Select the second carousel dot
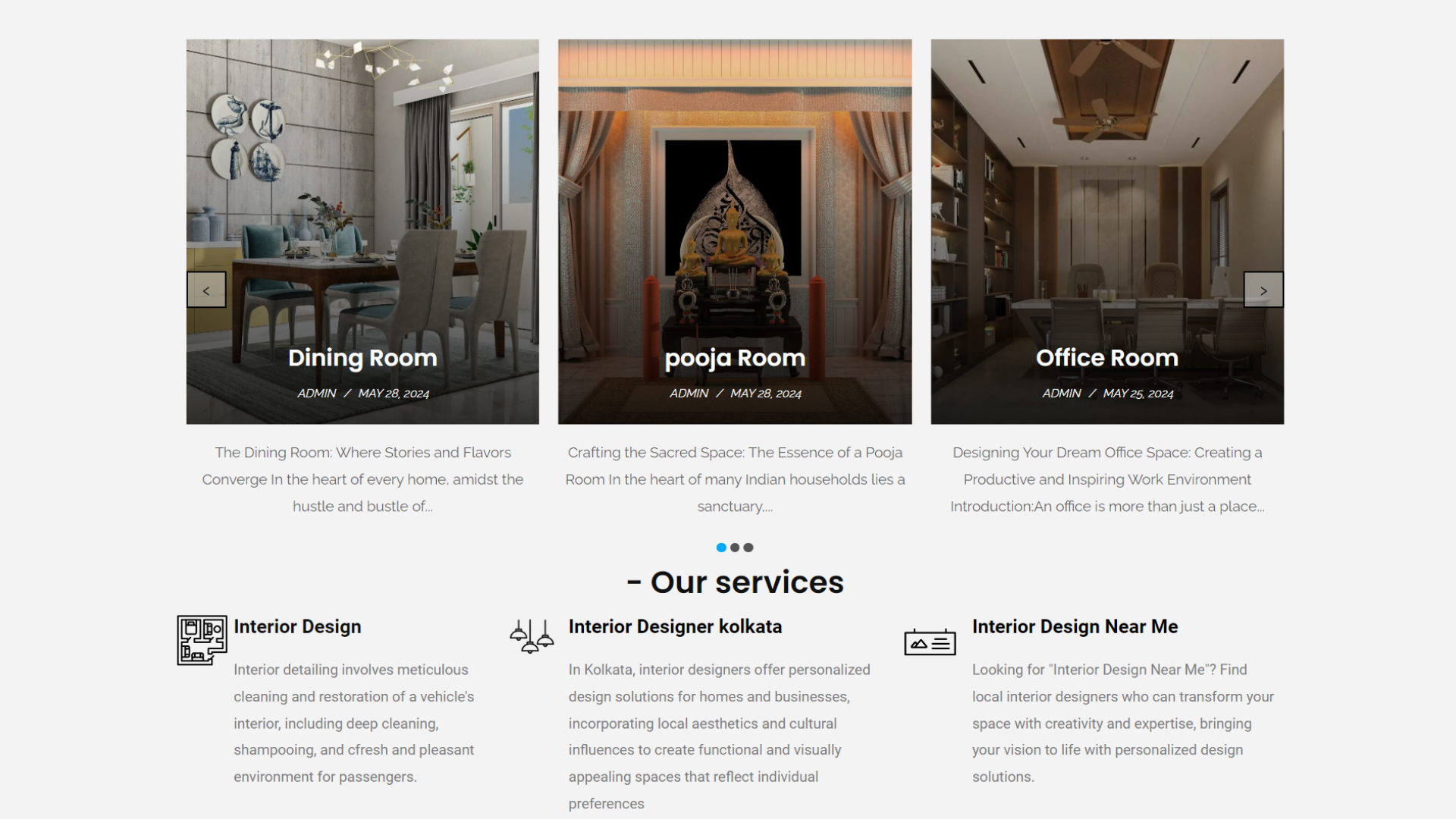Image resolution: width=1456 pixels, height=819 pixels. point(735,548)
